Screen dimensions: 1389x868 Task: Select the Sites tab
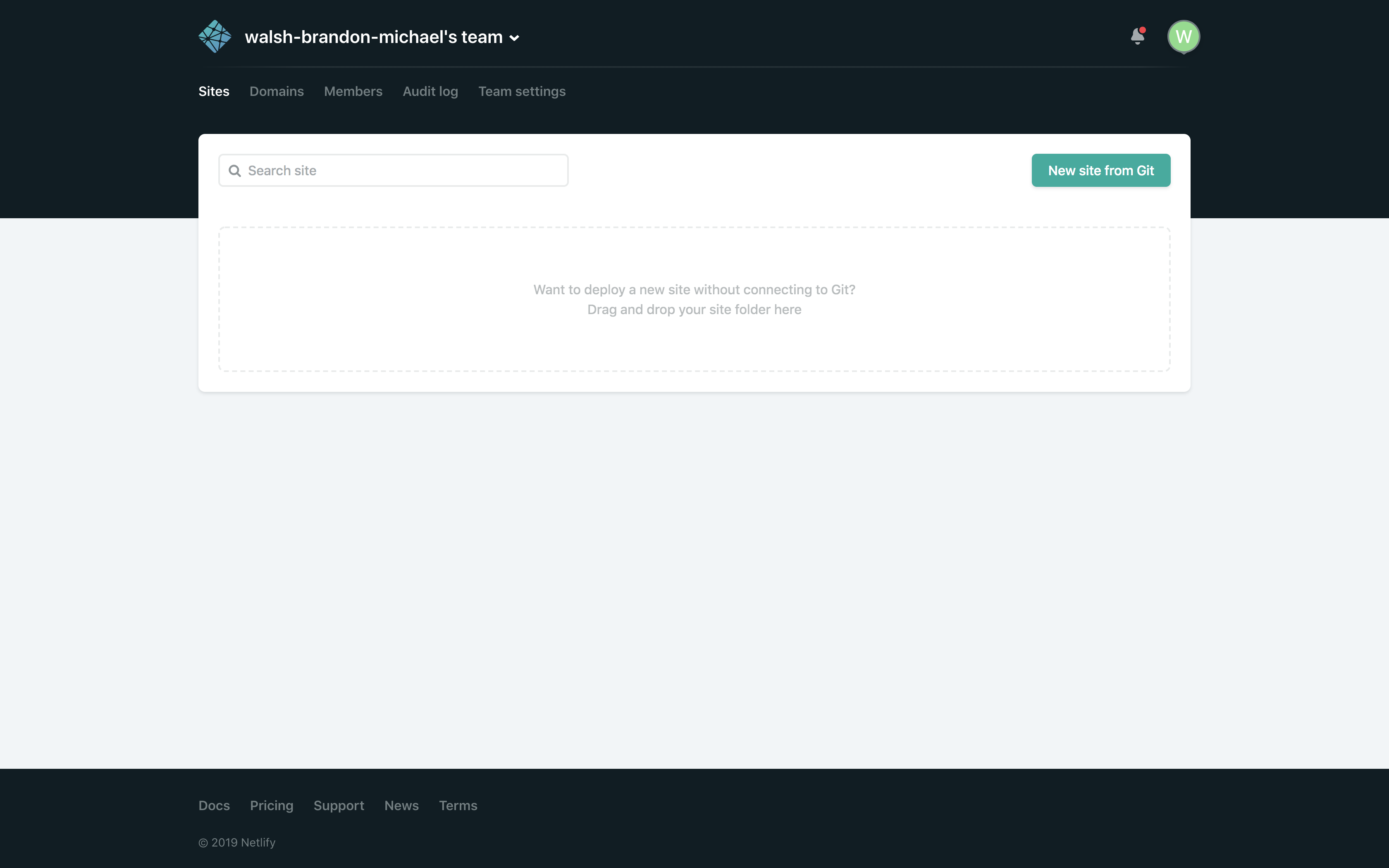click(x=214, y=91)
